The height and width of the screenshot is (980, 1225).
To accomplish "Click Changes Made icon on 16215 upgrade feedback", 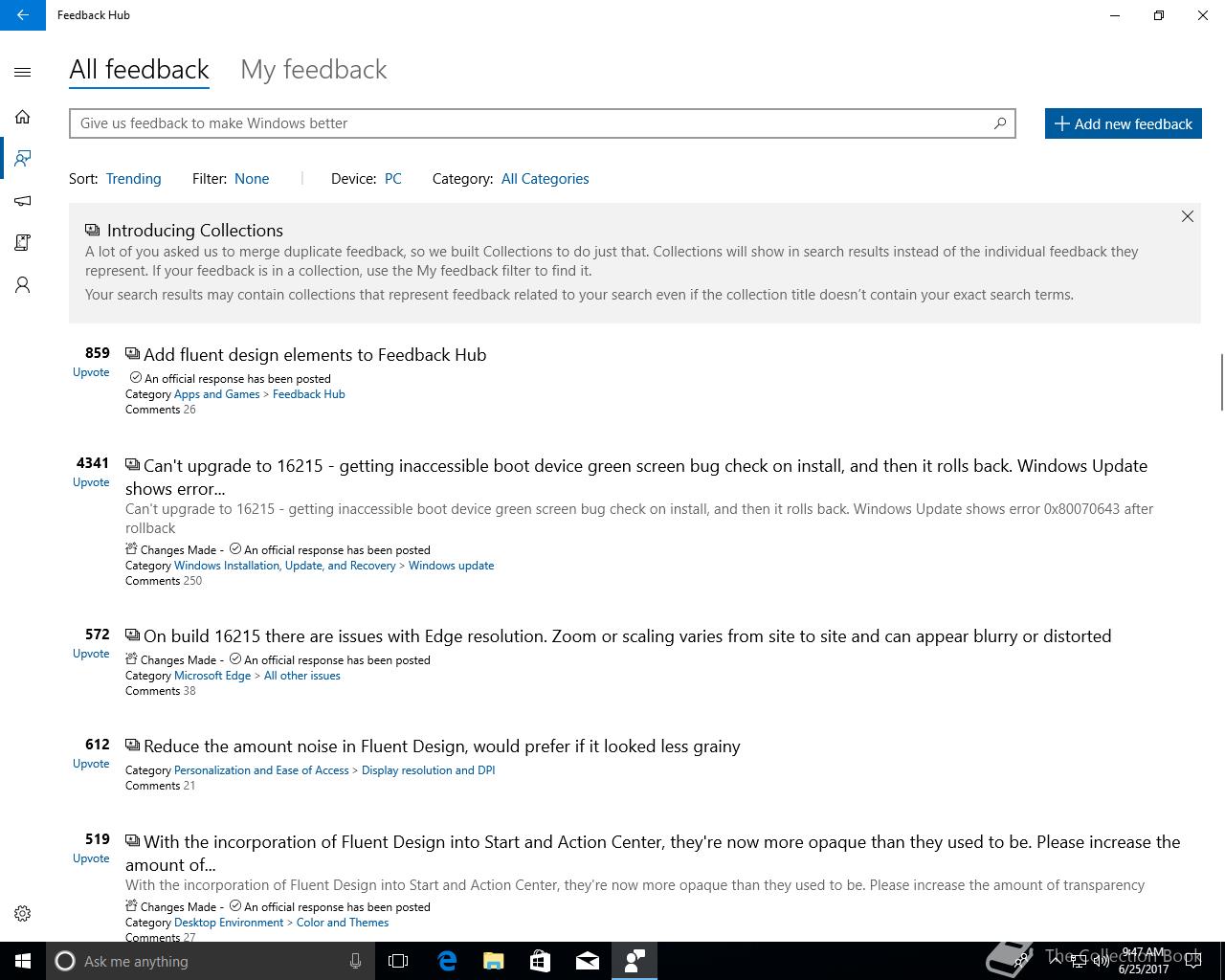I will pos(131,549).
